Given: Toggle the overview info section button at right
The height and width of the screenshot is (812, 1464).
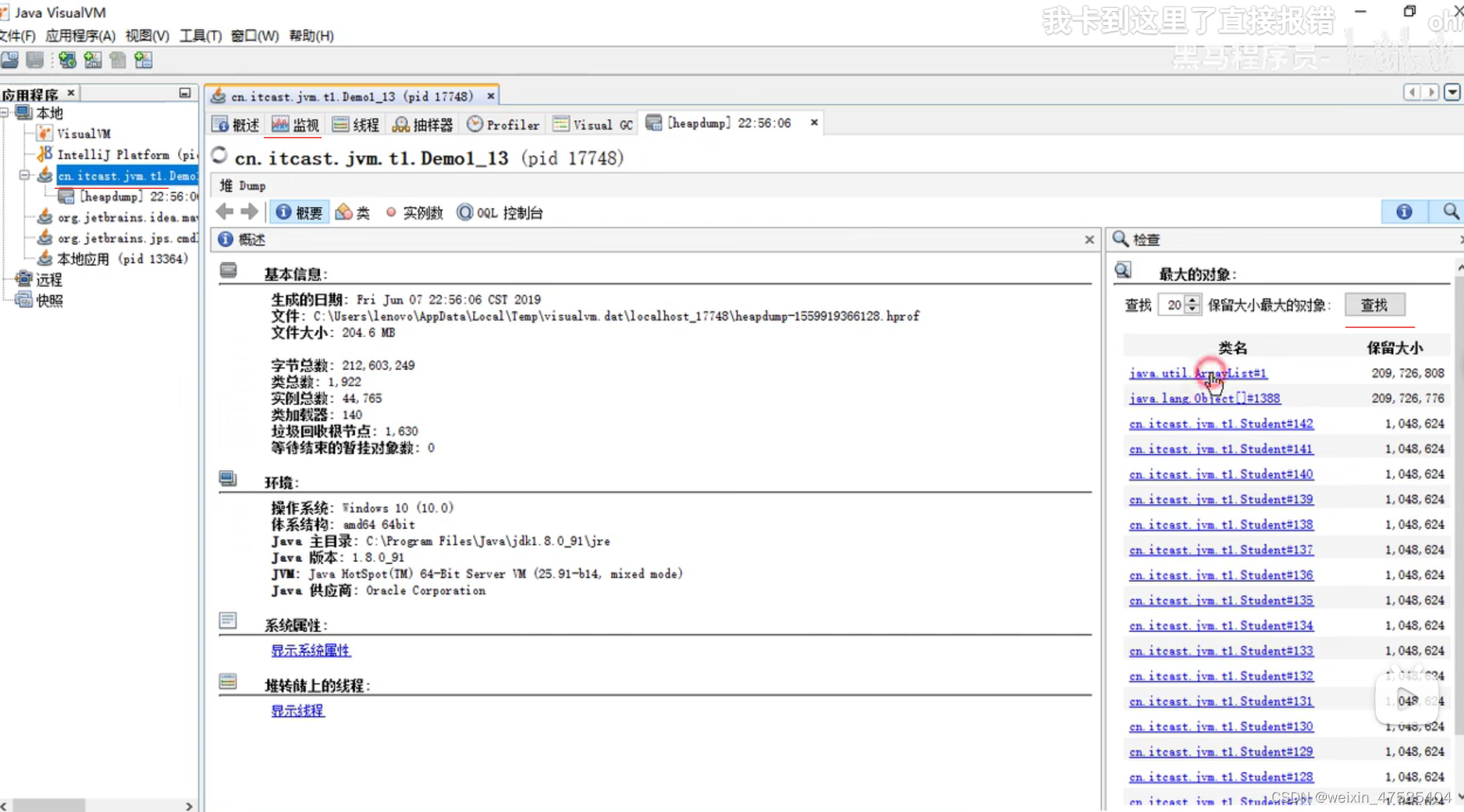Looking at the screenshot, I should (1404, 211).
